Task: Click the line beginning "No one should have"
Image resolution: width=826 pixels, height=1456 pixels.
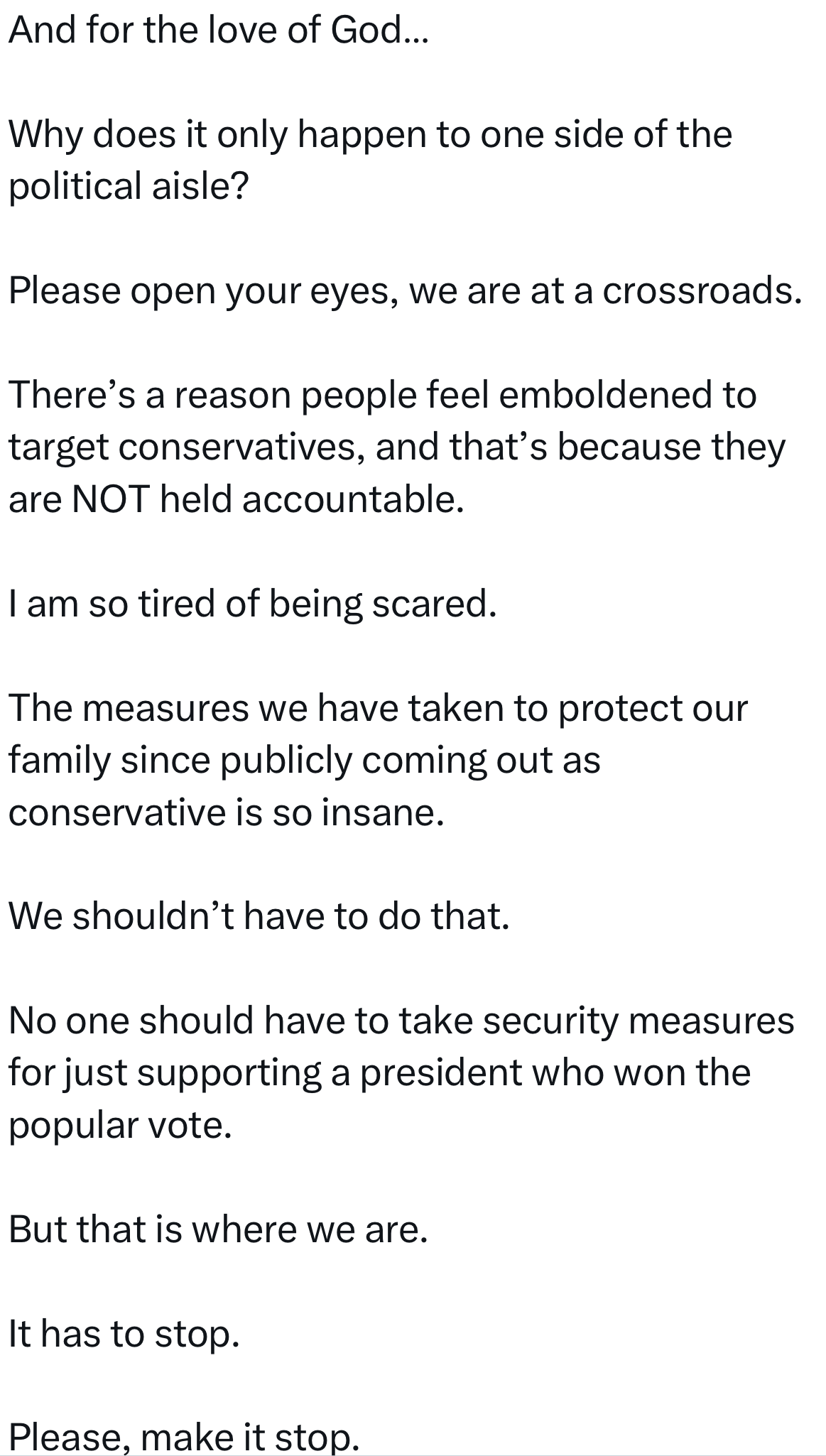Action: (x=401, y=1021)
